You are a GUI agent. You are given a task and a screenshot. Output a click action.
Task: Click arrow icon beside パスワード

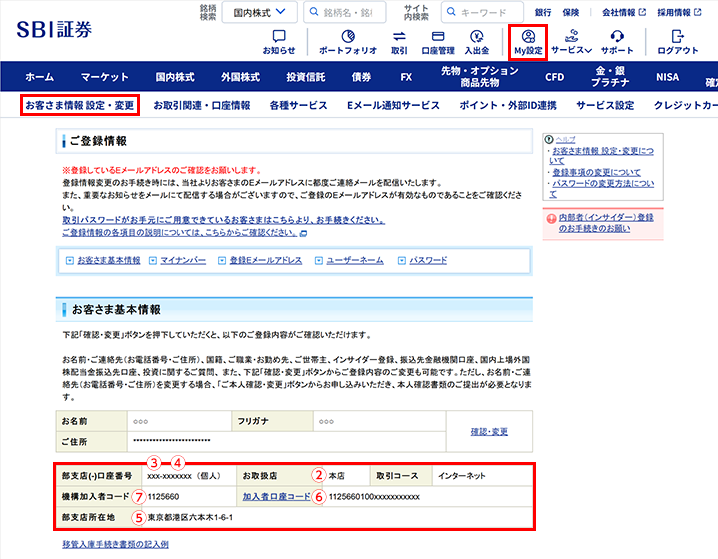(402, 261)
